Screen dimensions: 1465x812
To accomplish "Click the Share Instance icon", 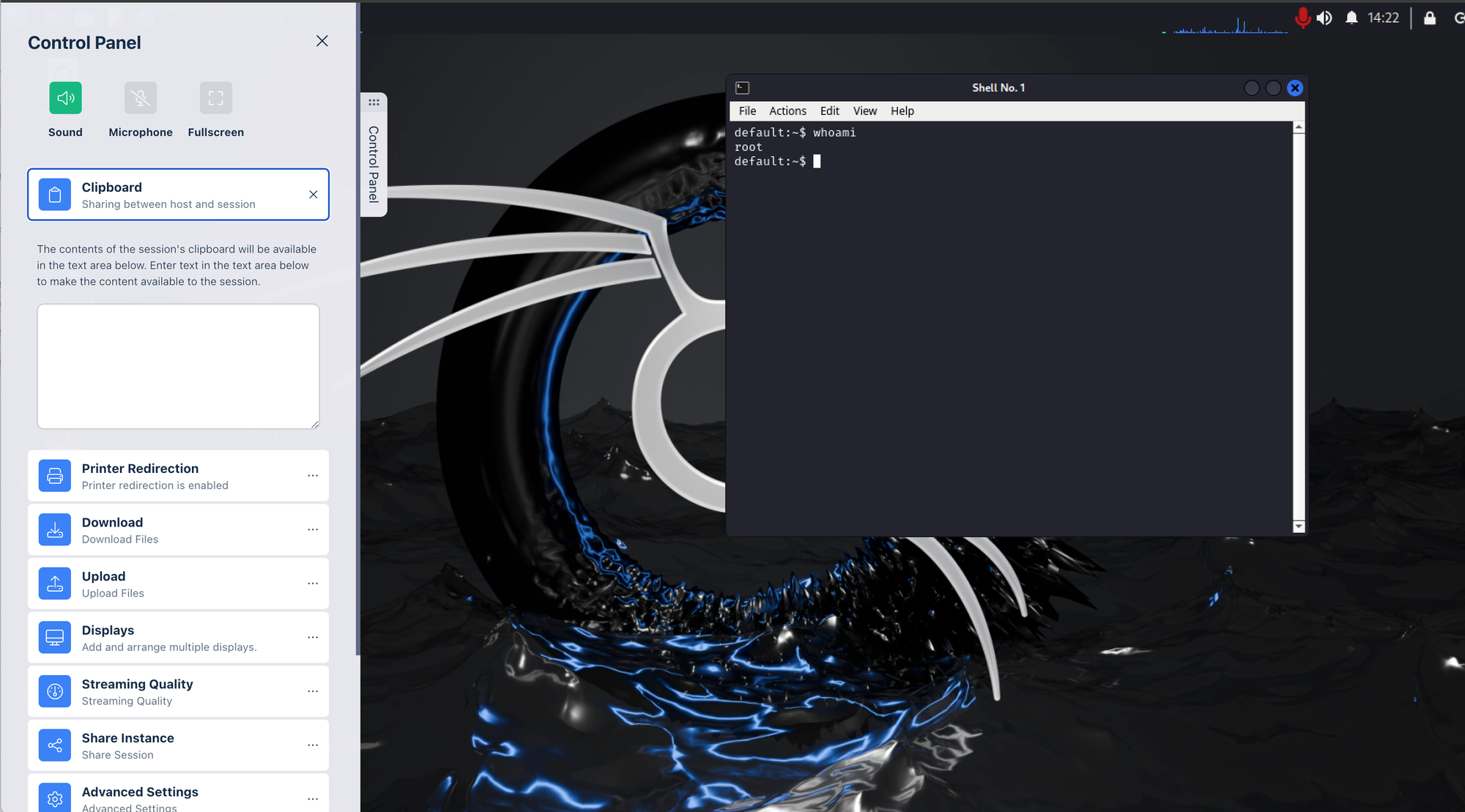I will [55, 745].
